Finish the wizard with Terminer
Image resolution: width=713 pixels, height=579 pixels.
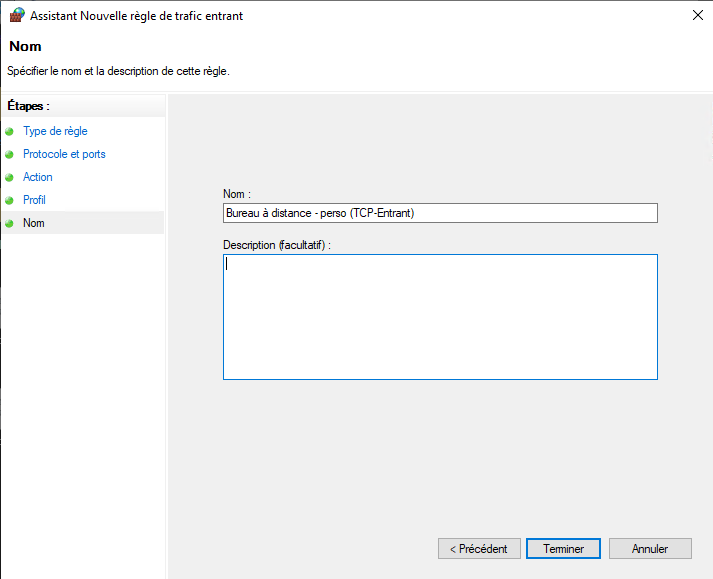coord(563,549)
